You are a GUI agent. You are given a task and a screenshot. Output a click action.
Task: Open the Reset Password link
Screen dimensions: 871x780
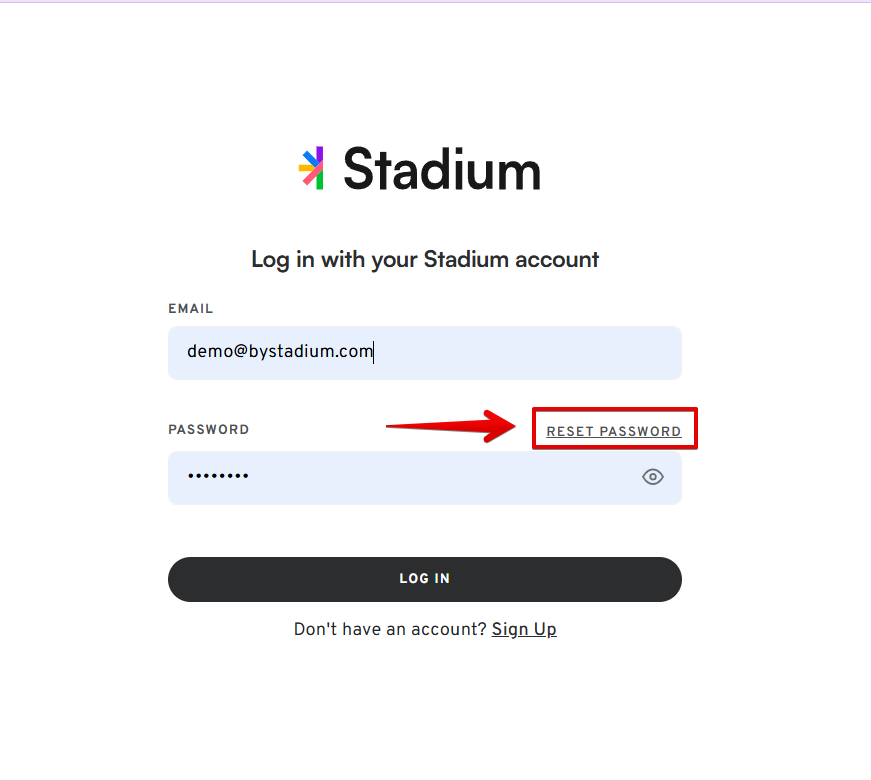pyautogui.click(x=613, y=432)
